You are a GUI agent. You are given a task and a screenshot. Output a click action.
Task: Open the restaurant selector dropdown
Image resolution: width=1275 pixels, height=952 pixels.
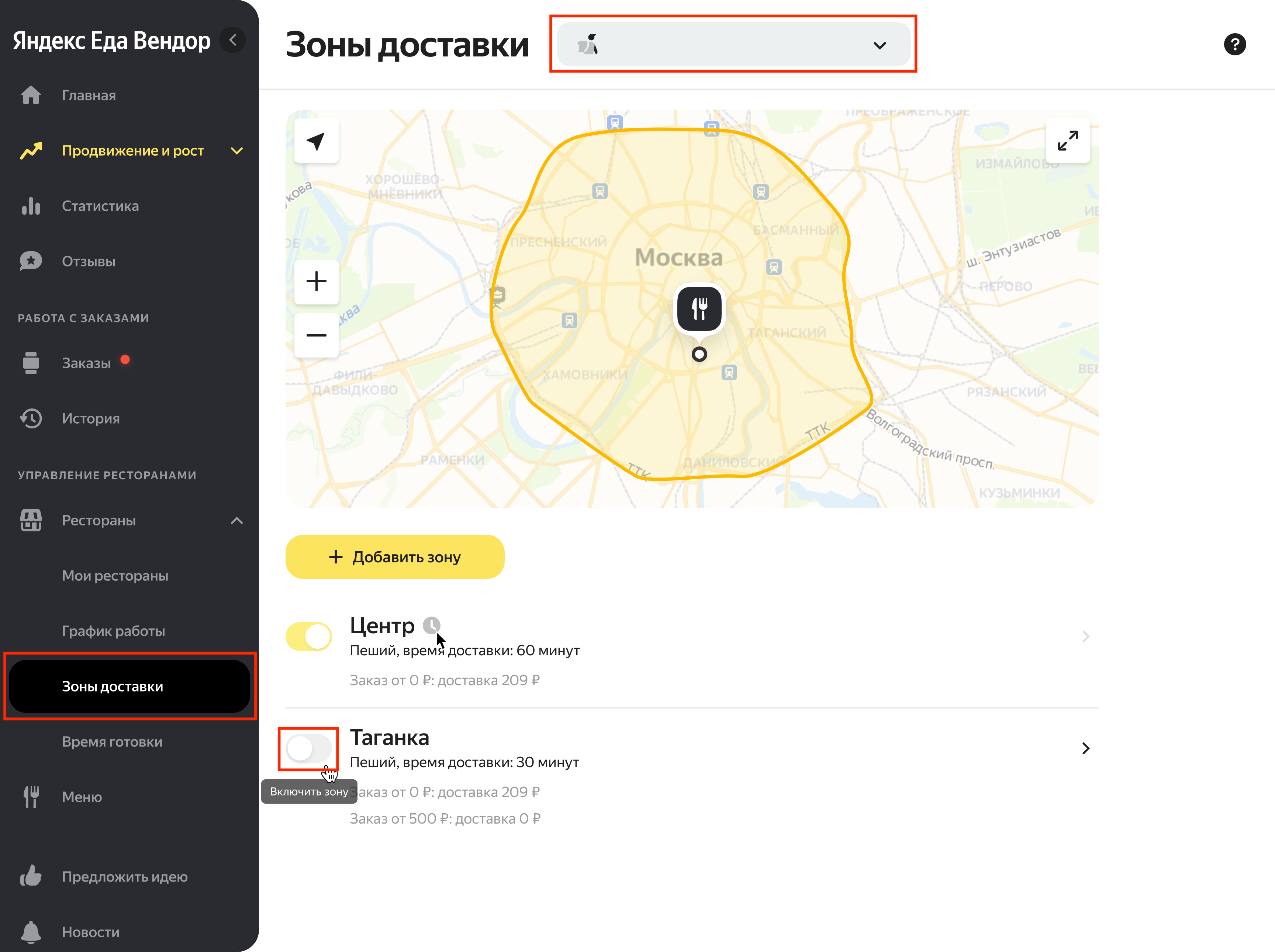(x=732, y=44)
